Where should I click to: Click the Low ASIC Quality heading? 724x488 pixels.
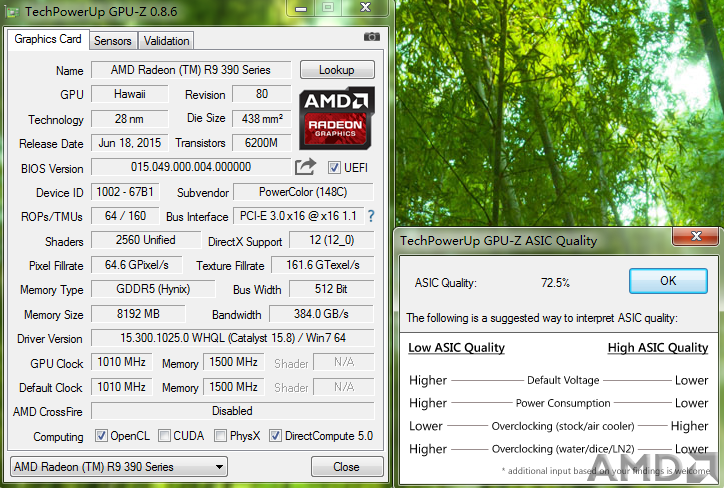tap(456, 348)
